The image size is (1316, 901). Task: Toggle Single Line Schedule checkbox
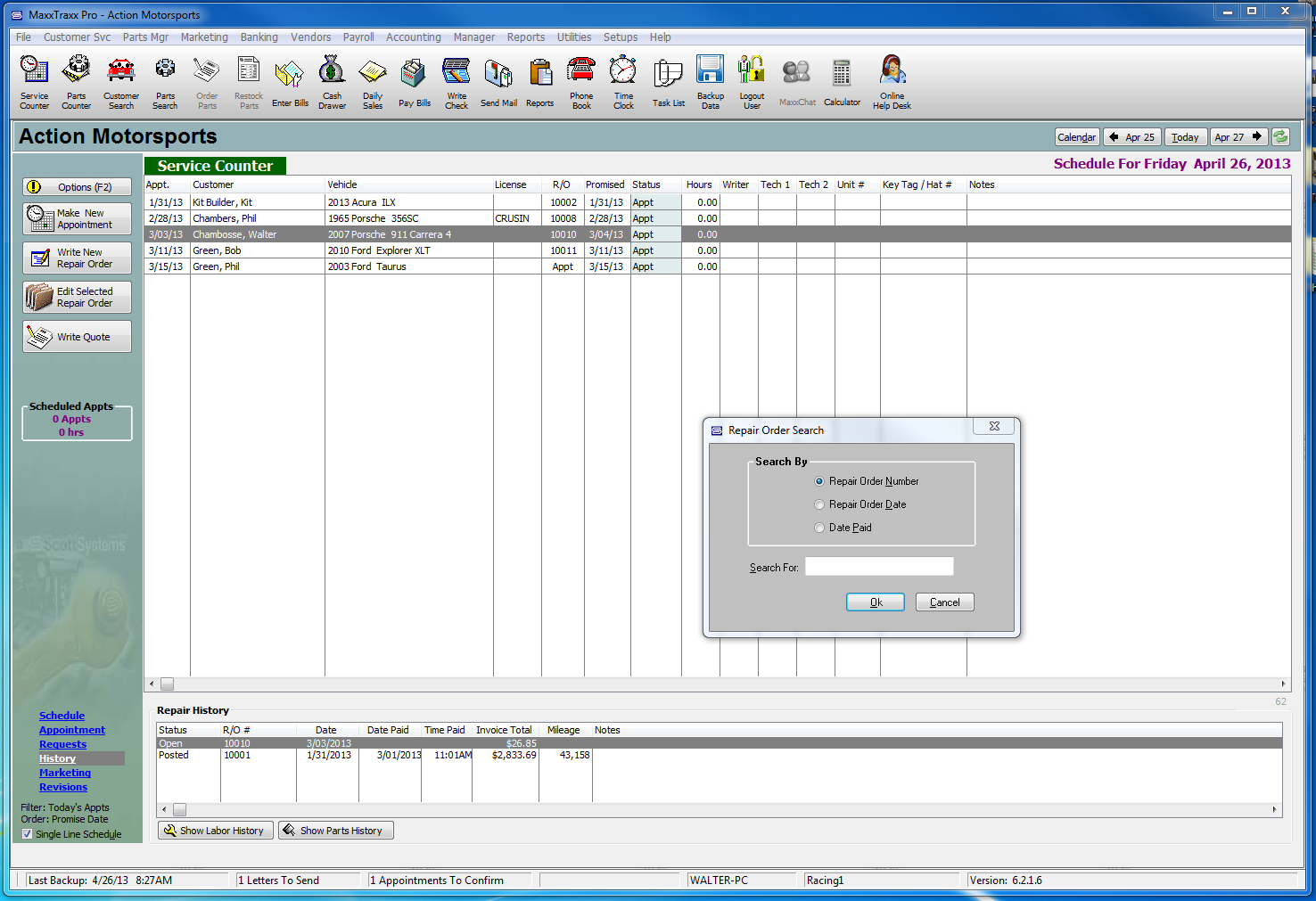[27, 834]
